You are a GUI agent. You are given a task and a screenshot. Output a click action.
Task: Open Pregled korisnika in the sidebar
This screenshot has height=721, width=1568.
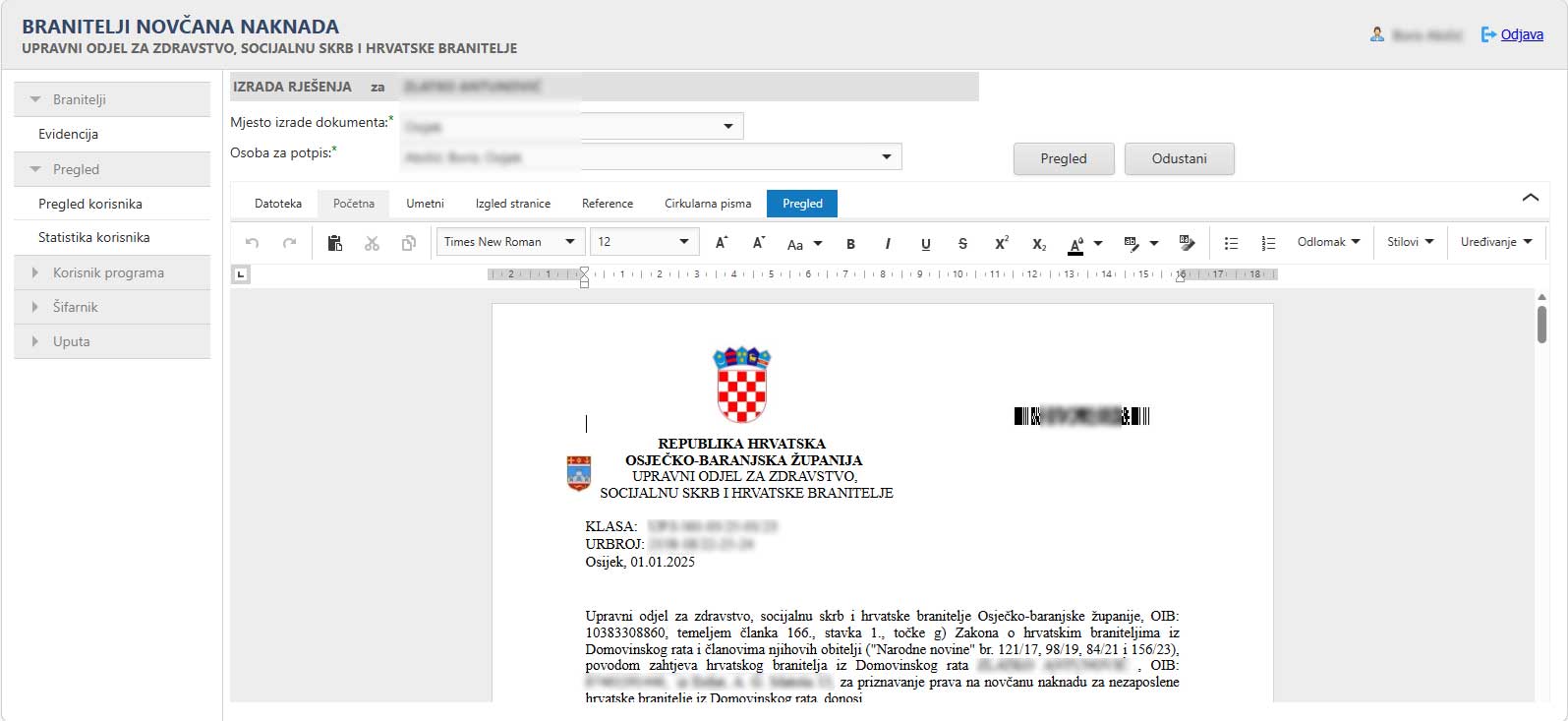point(112,204)
